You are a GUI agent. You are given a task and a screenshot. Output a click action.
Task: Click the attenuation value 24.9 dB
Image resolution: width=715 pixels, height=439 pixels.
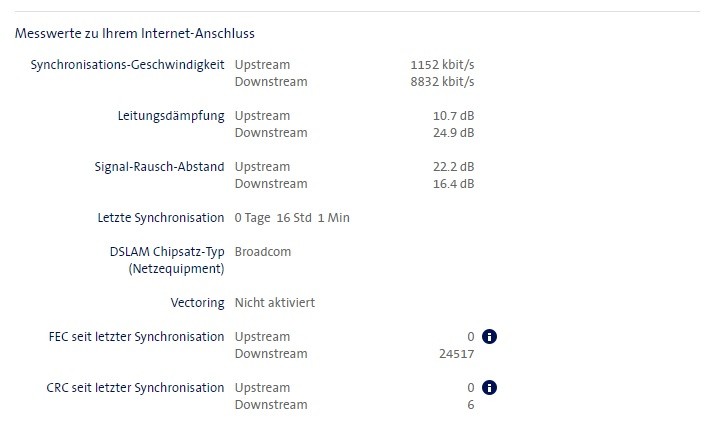click(x=453, y=133)
